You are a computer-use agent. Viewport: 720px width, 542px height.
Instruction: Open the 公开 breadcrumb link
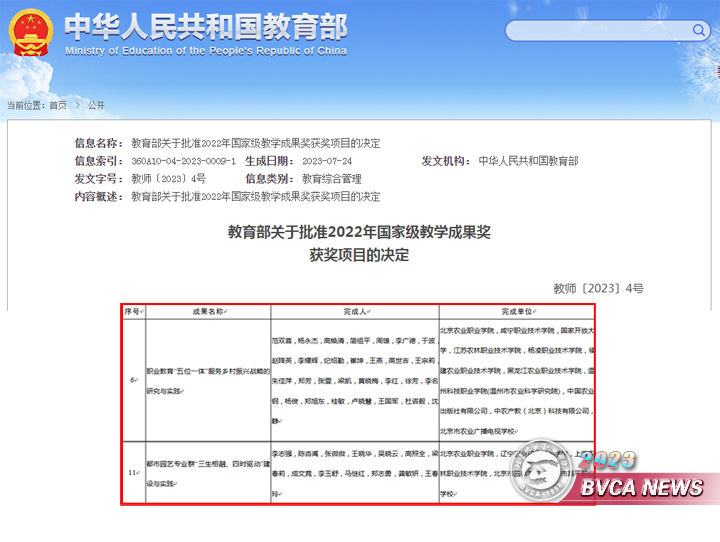click(x=96, y=105)
